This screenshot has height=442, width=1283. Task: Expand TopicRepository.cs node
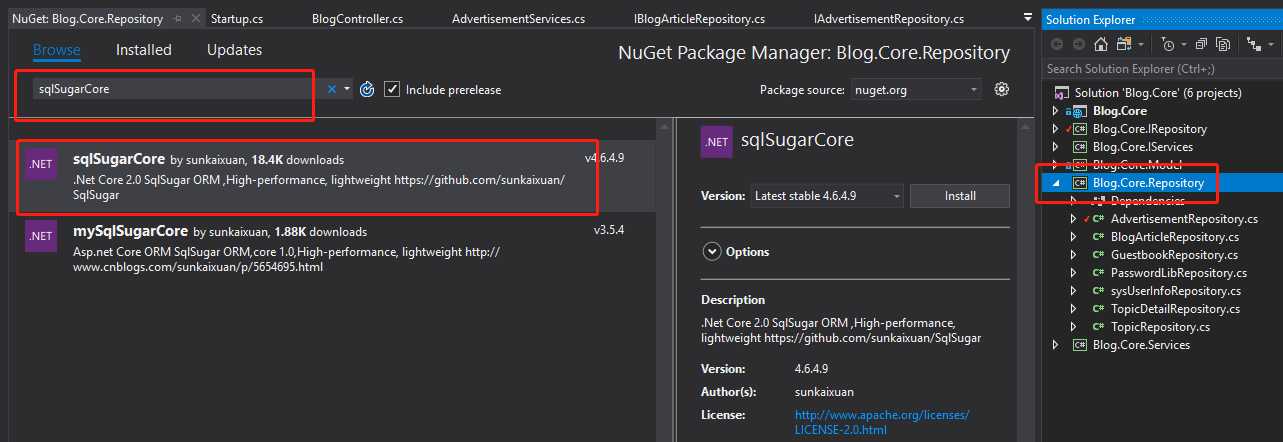point(1074,327)
